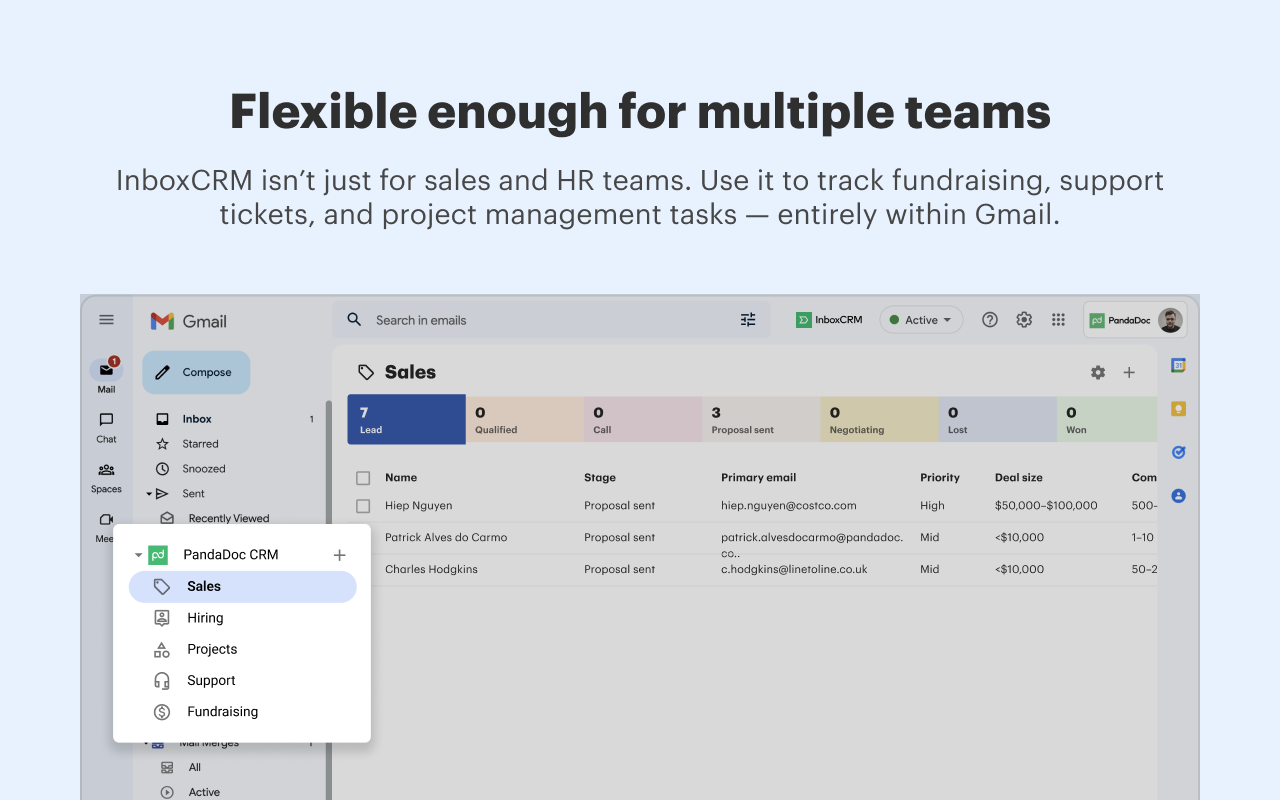This screenshot has width=1280, height=800.
Task: Open search filter options icon
Action: [x=748, y=320]
